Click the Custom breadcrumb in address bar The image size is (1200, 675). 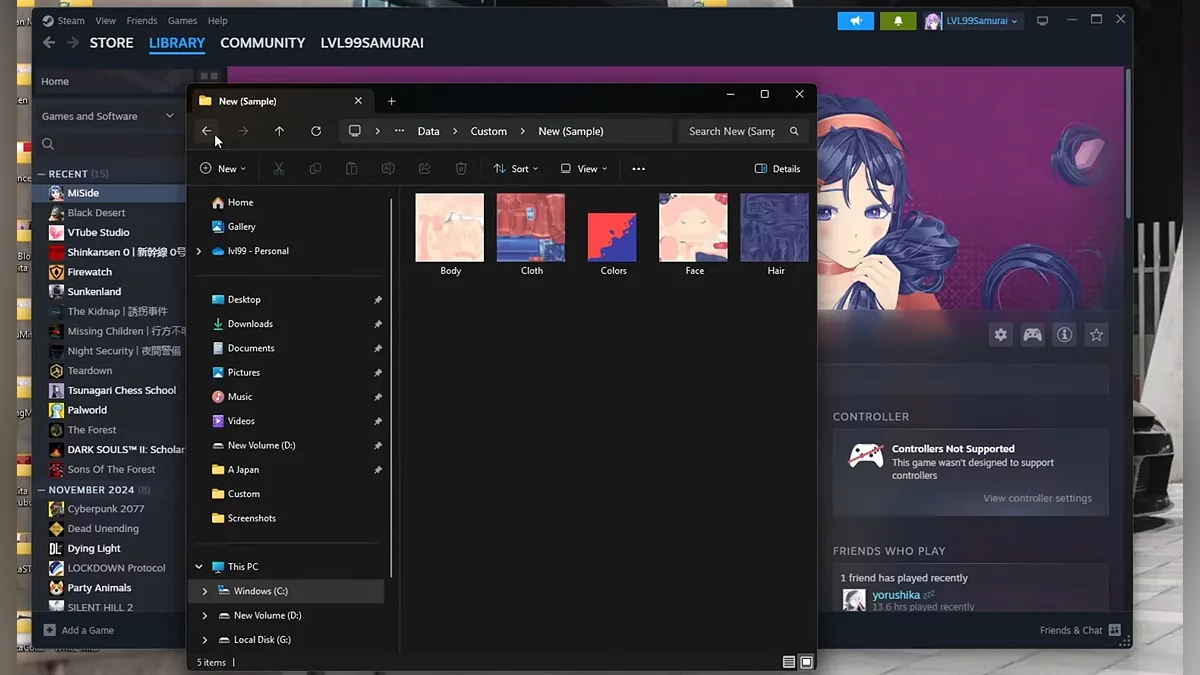click(x=489, y=131)
